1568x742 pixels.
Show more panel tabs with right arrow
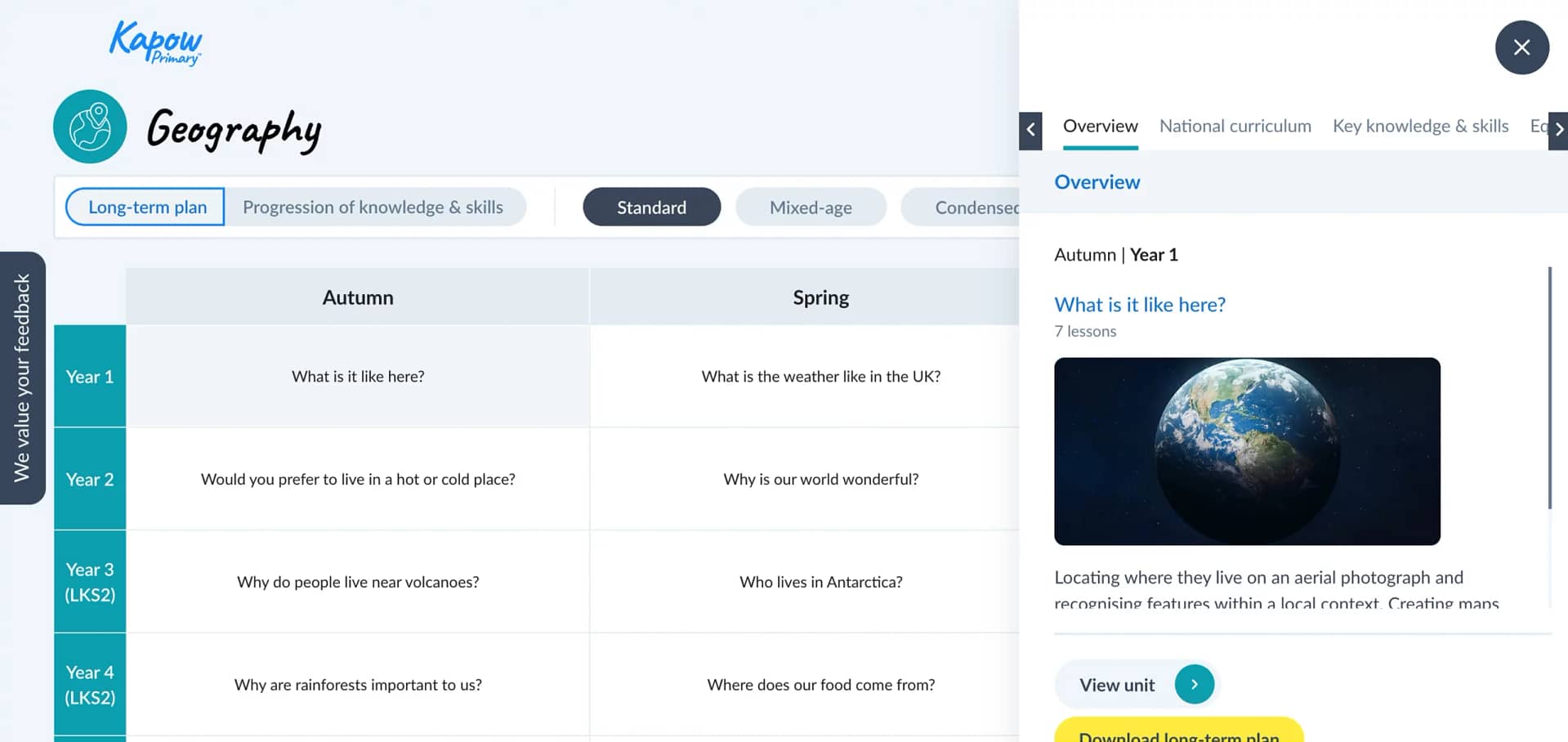point(1558,130)
